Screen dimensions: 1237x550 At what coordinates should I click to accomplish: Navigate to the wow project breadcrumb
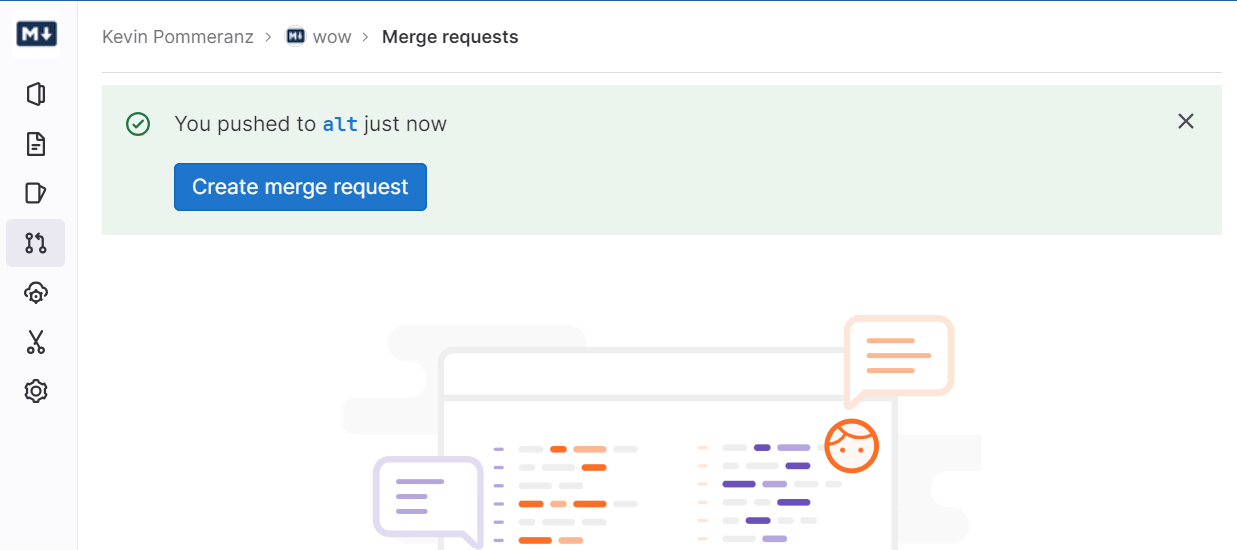[x=332, y=37]
